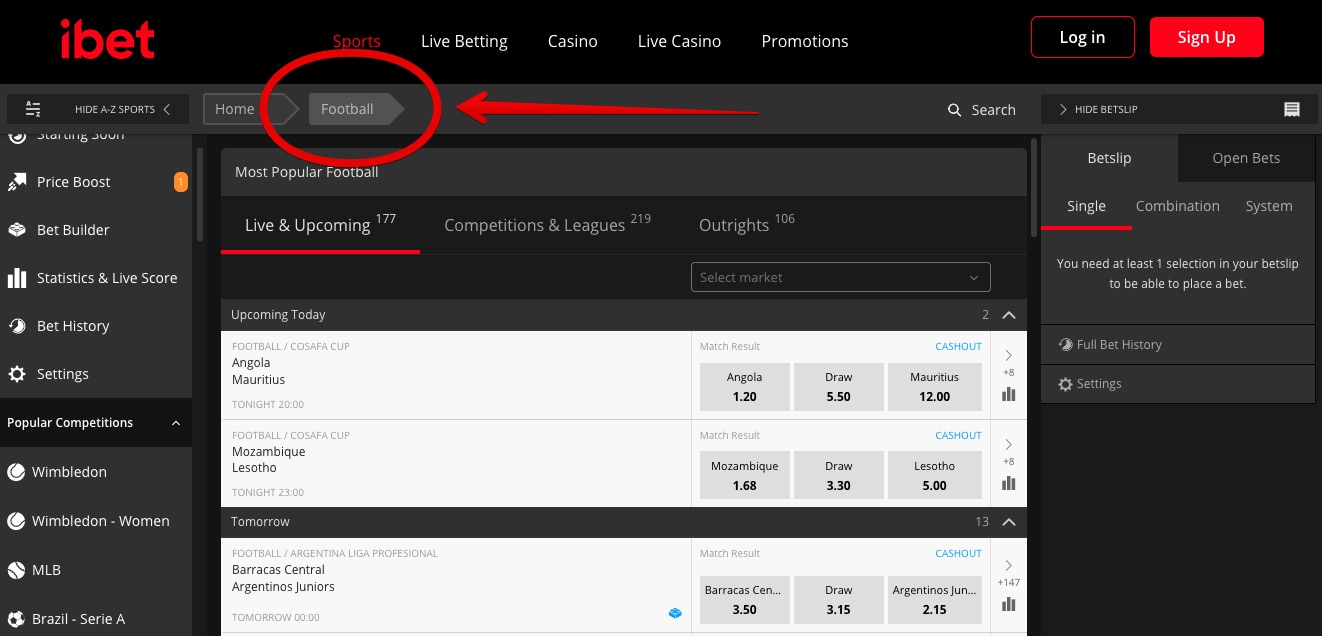This screenshot has width=1322, height=636.
Task: Bet on Angola at 1.20
Action: click(x=745, y=387)
